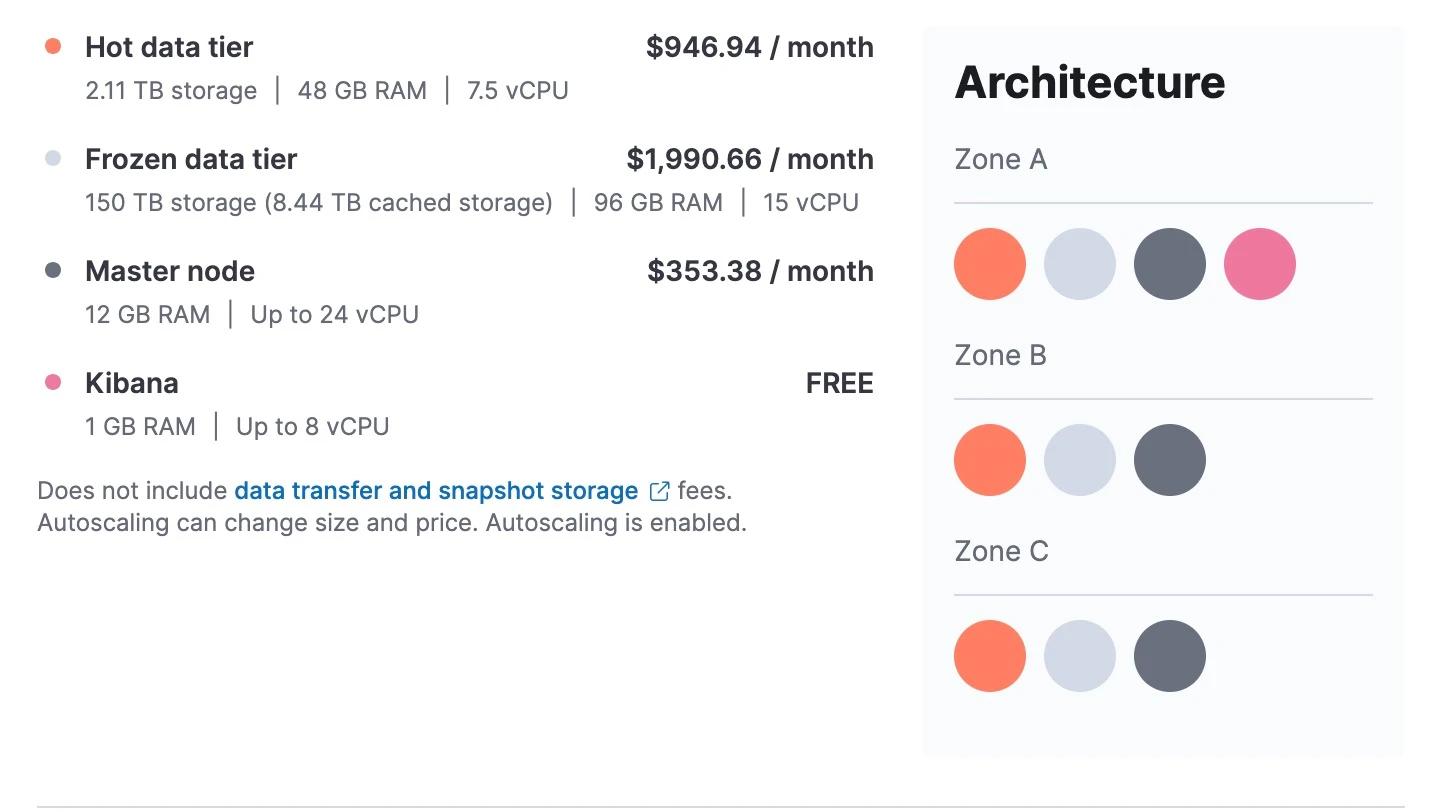Click the Frozen data tier node in Zone C
The width and height of the screenshot is (1454, 812).
coord(1079,655)
